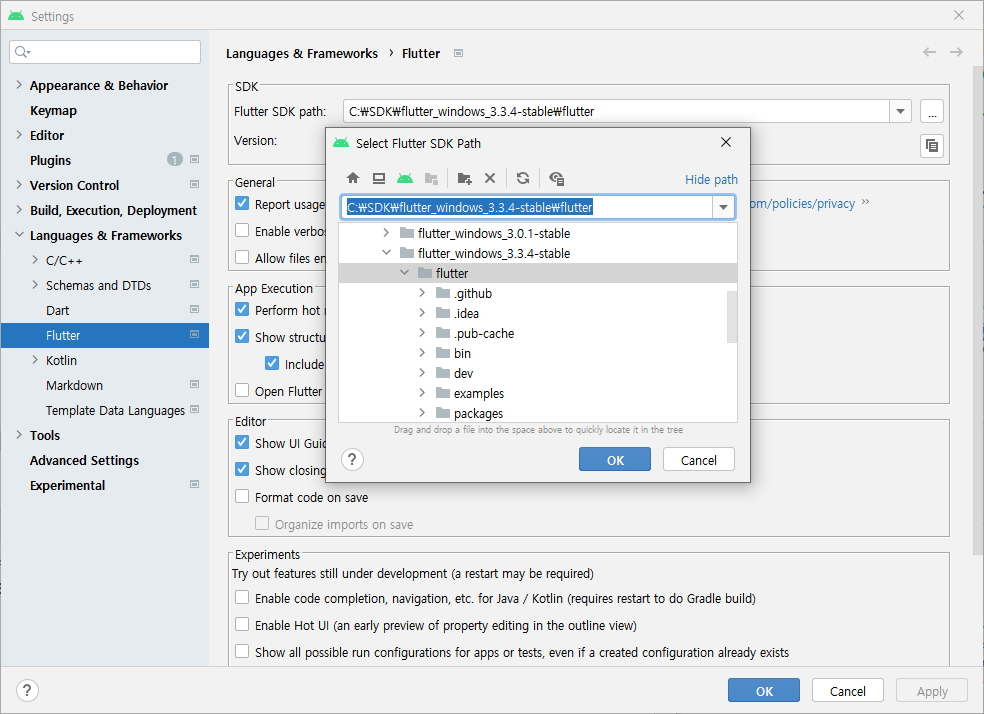Click the search icon in settings search box
The height and width of the screenshot is (714, 984).
pos(22,52)
